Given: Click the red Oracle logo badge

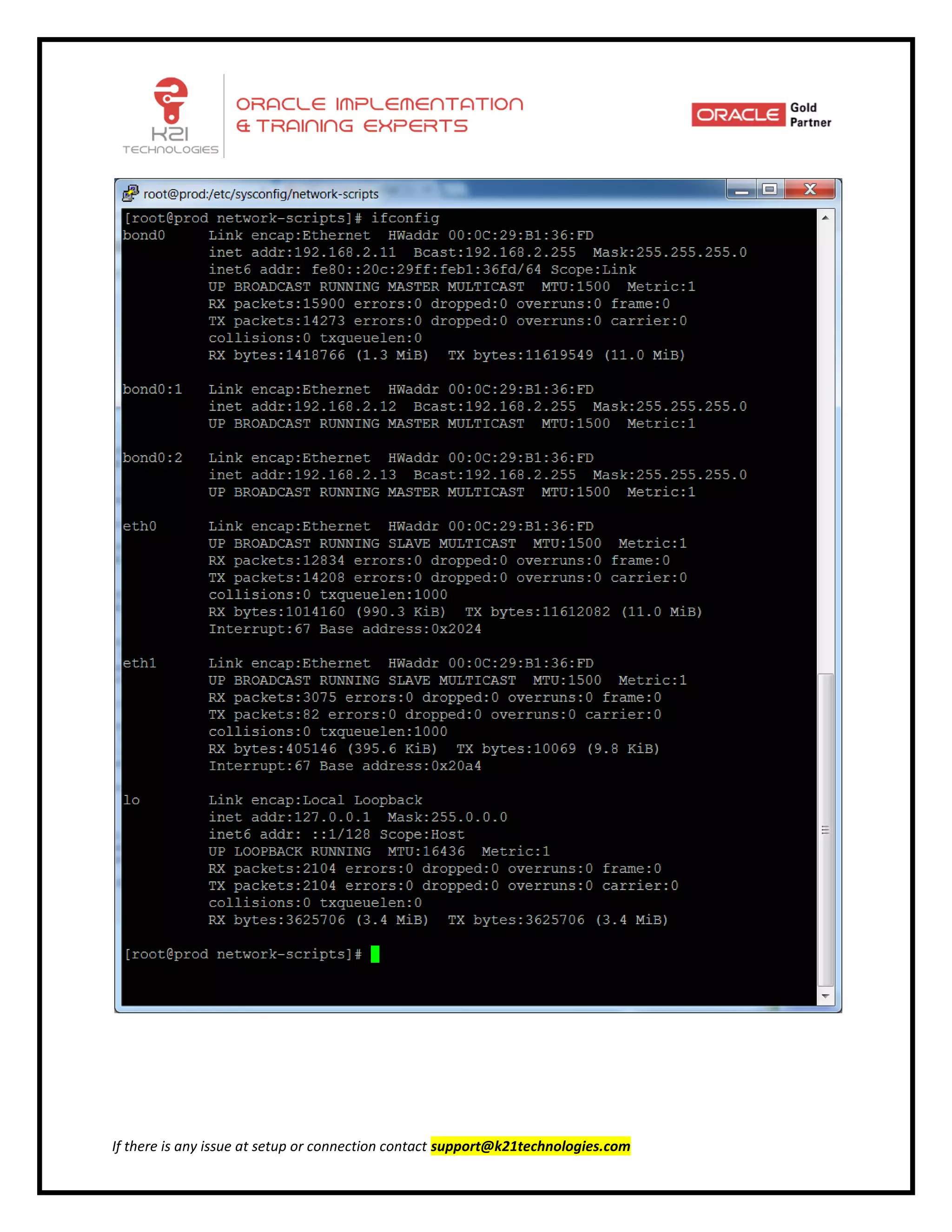Looking at the screenshot, I should (x=738, y=115).
